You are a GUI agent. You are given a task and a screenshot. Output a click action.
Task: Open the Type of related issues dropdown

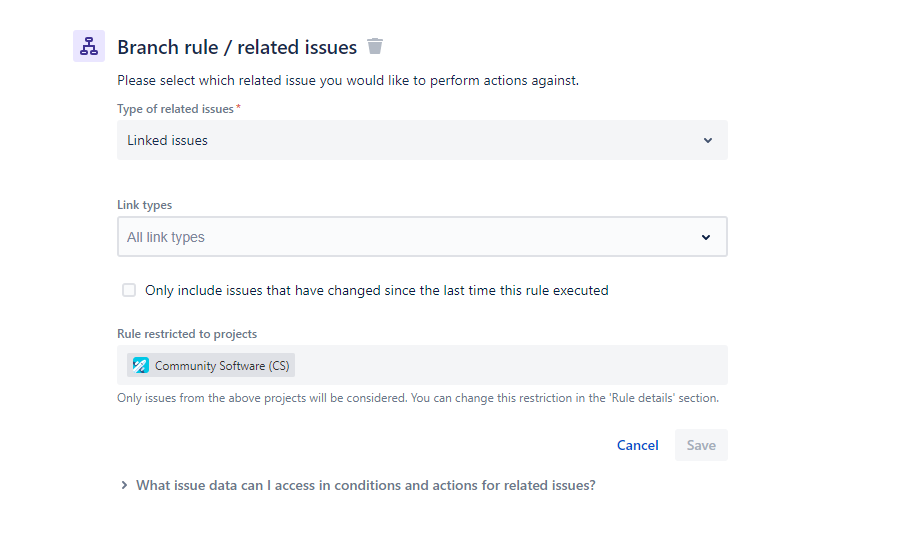coord(421,141)
